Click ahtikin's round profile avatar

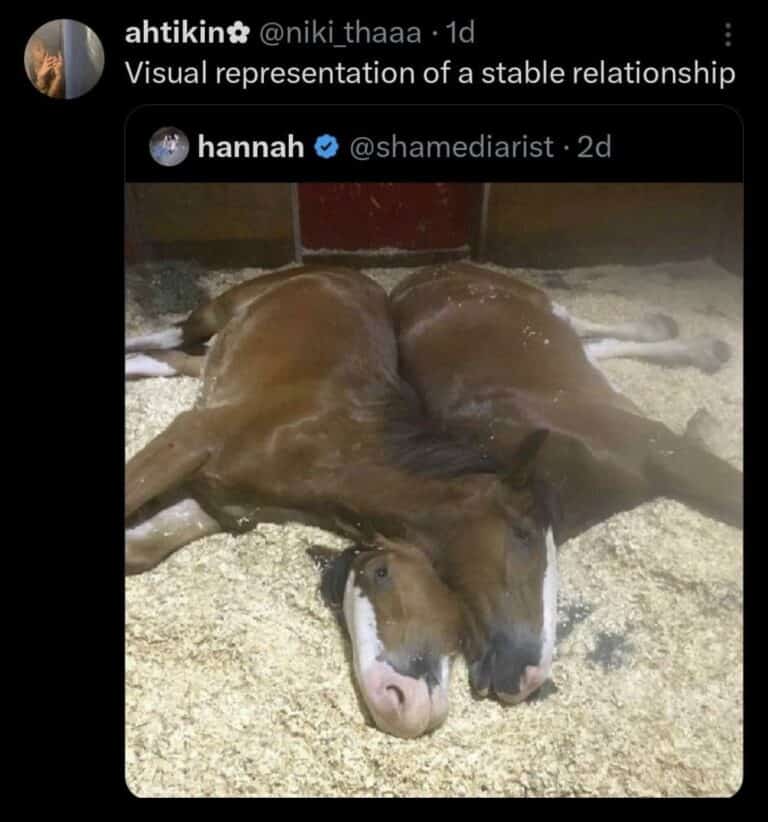pos(64,59)
